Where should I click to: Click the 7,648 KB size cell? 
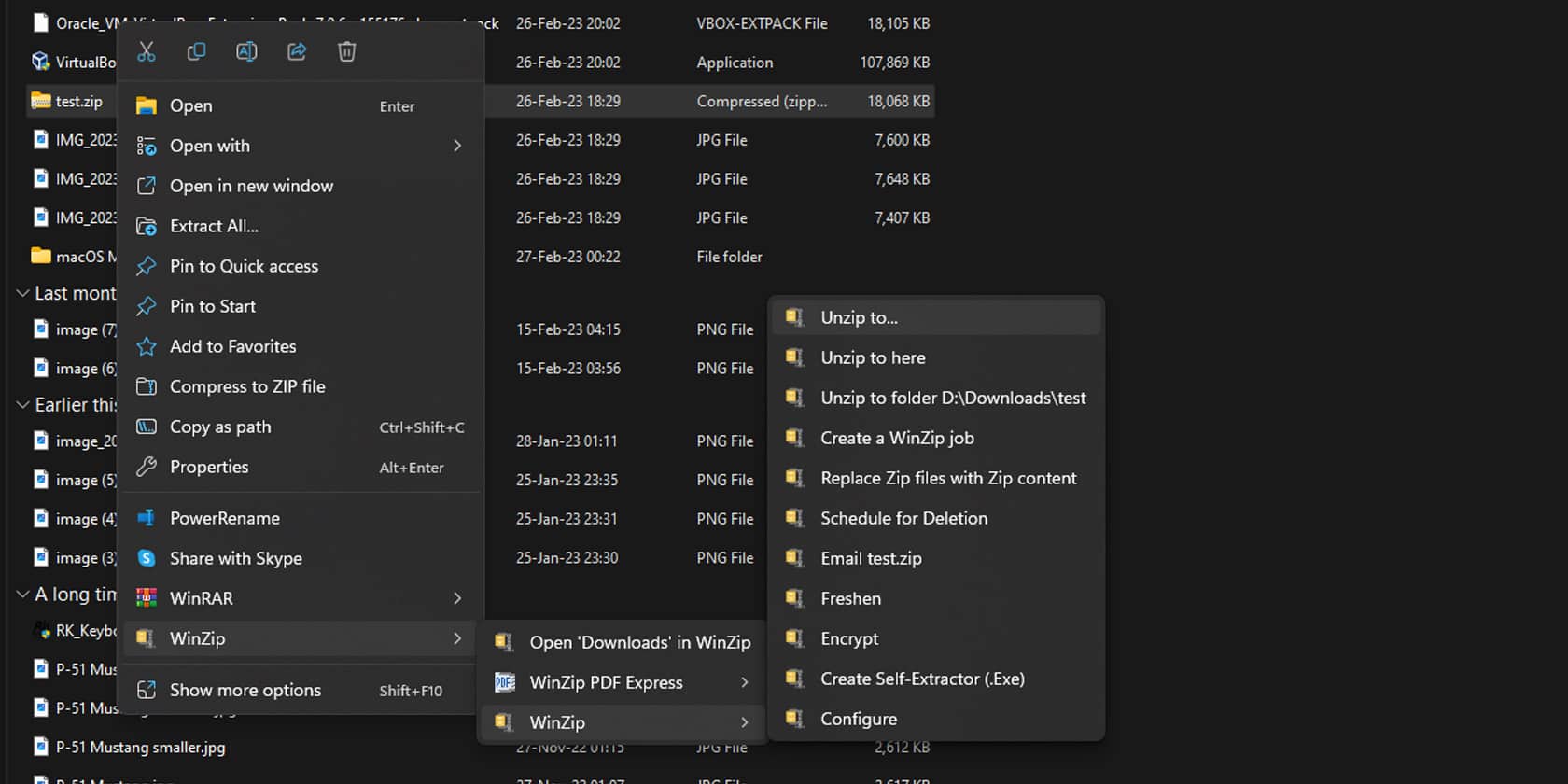click(902, 178)
